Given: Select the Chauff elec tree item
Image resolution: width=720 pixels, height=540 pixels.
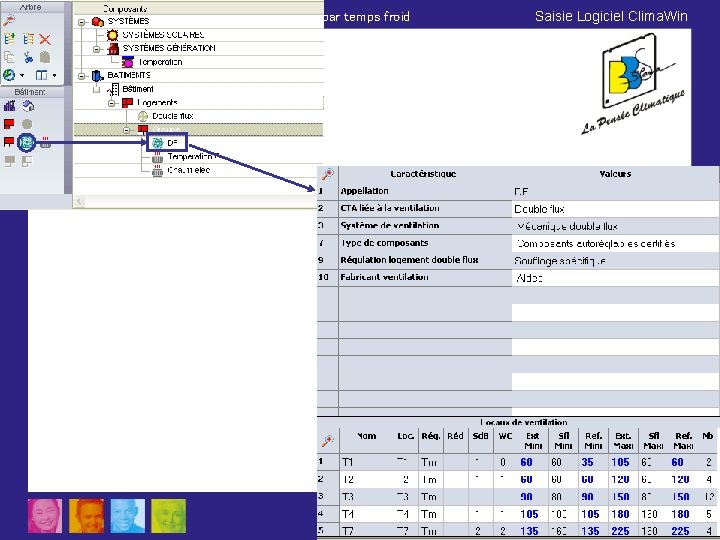Looking at the screenshot, I should pos(188,170).
